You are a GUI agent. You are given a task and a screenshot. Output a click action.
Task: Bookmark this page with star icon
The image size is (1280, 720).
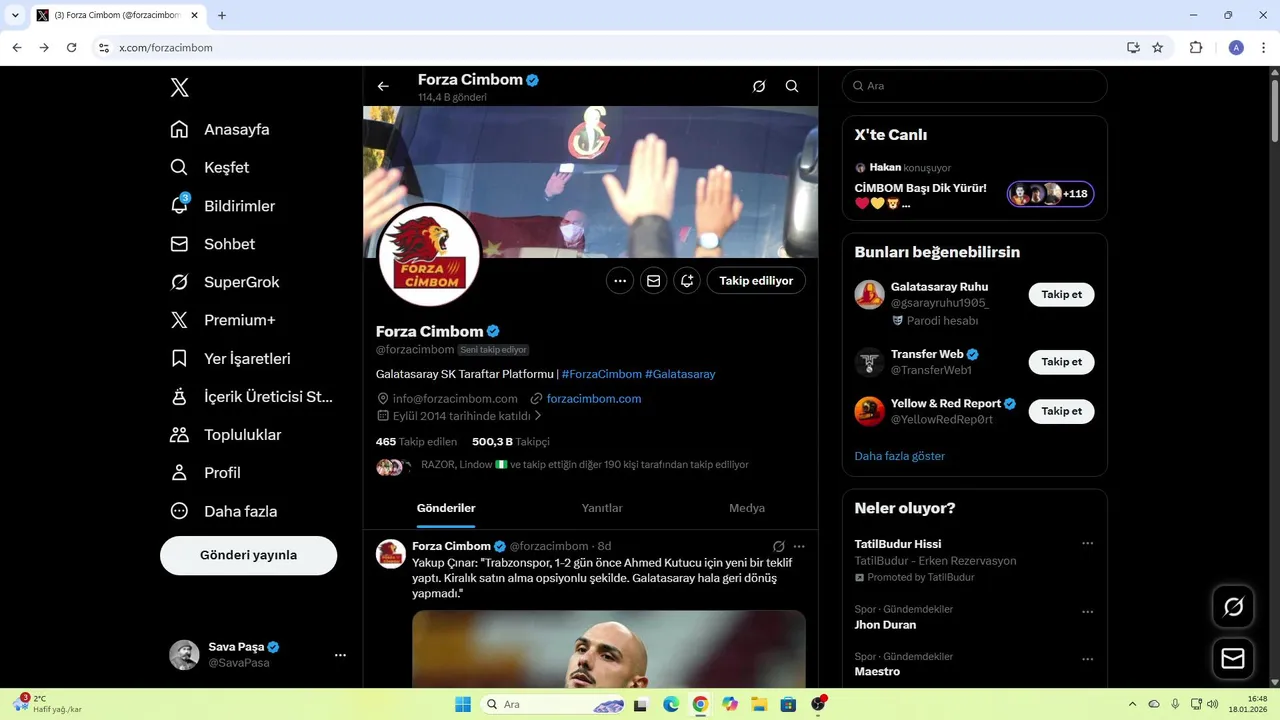click(1158, 47)
